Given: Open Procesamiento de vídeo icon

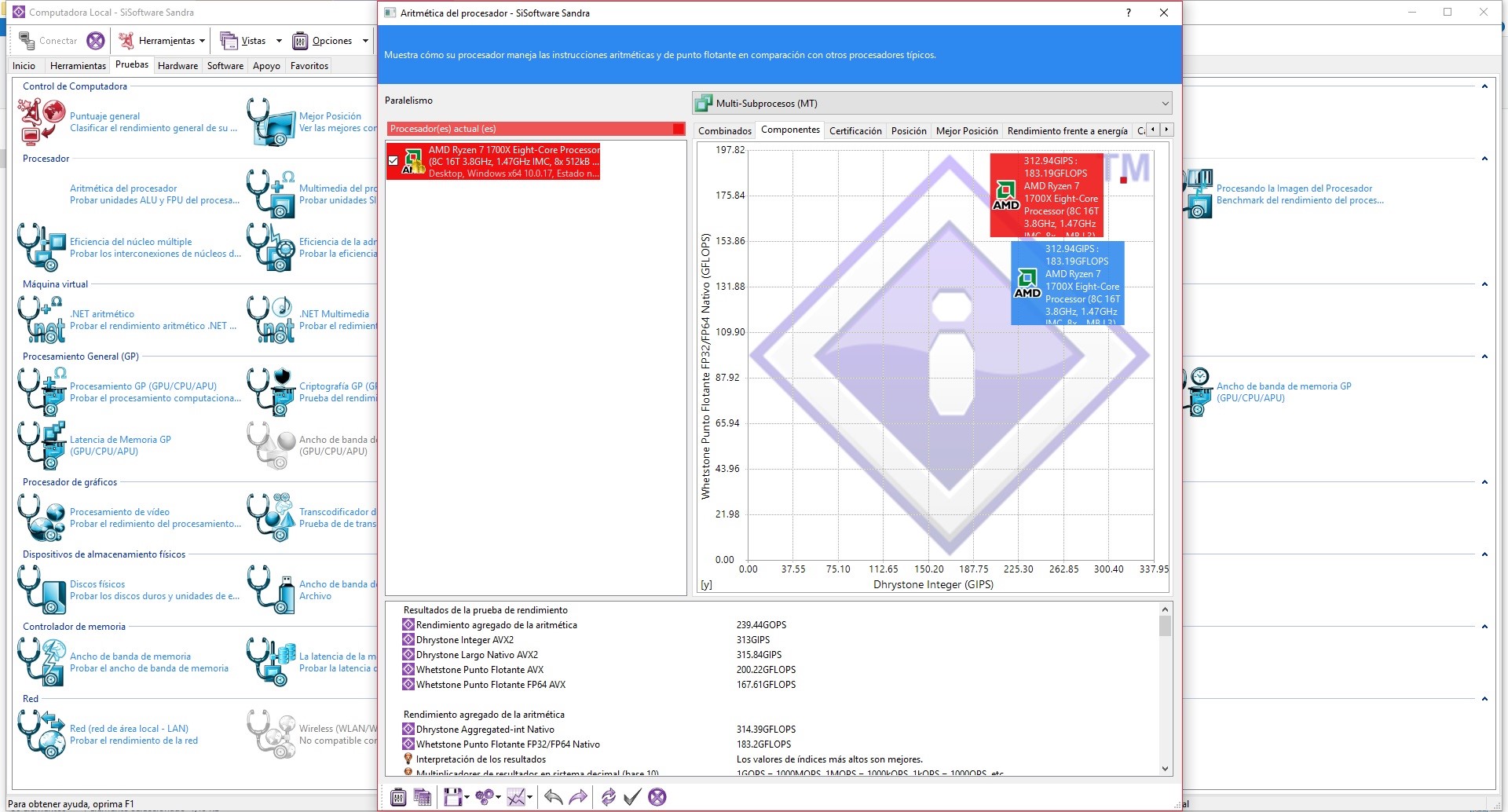Looking at the screenshot, I should click(42, 518).
